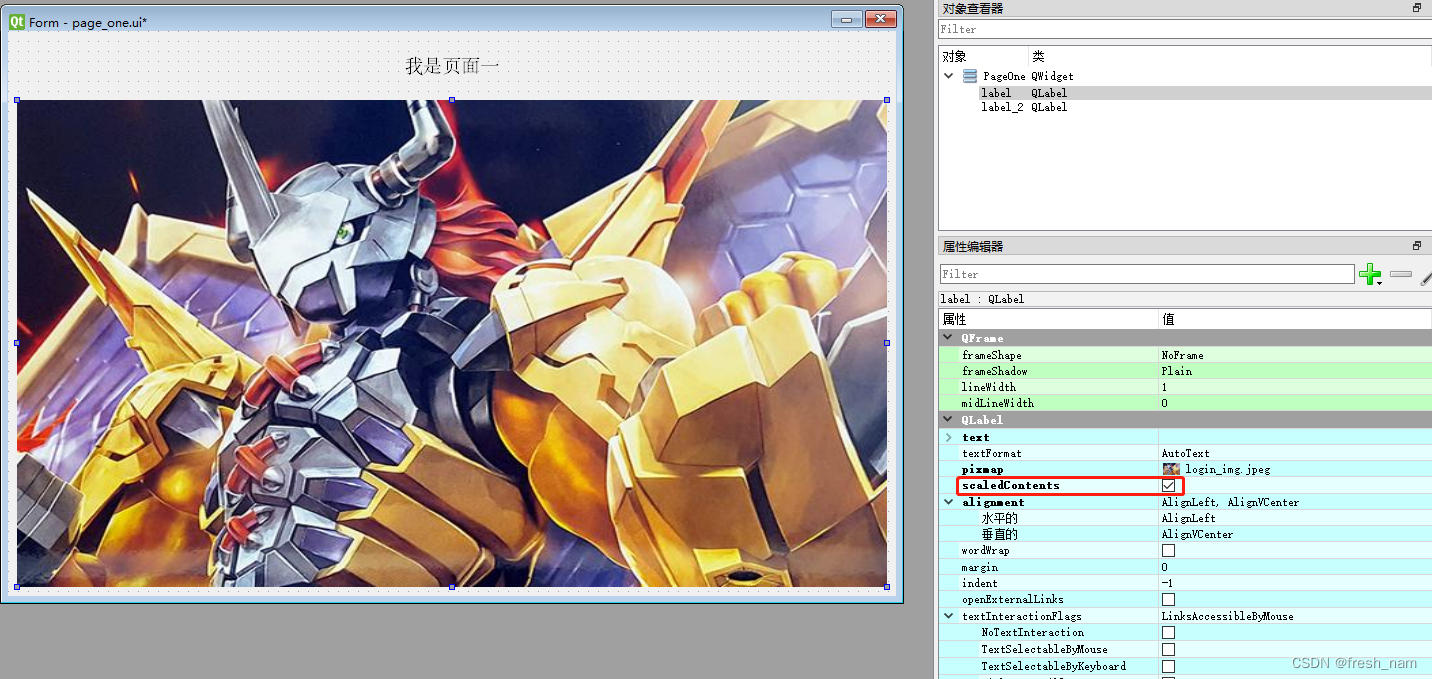Click the 对象查看器 Filter input field

1185,29
